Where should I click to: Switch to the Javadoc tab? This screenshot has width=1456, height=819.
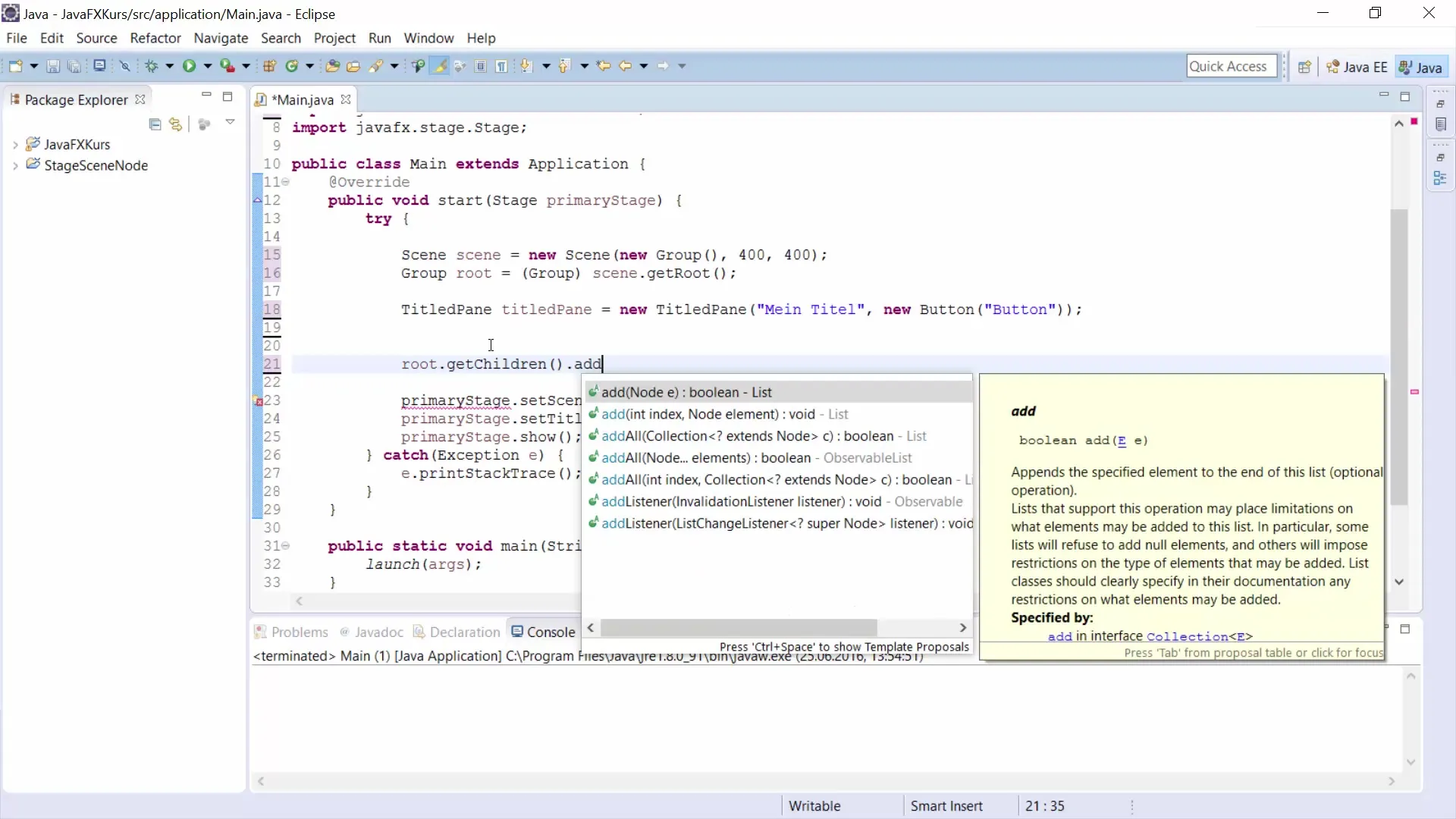pyautogui.click(x=372, y=632)
